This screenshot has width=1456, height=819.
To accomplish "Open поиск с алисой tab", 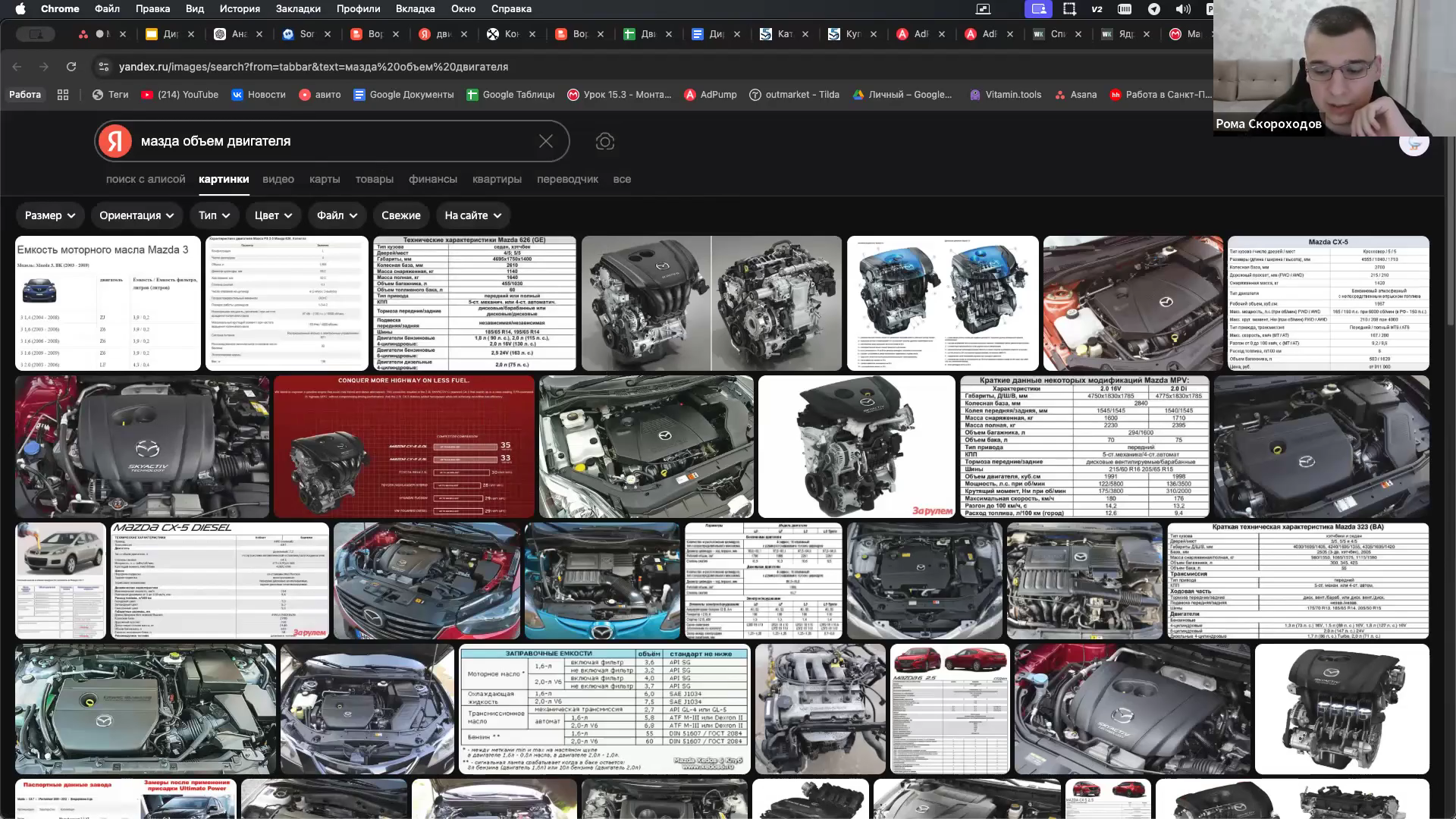I will 146,180.
